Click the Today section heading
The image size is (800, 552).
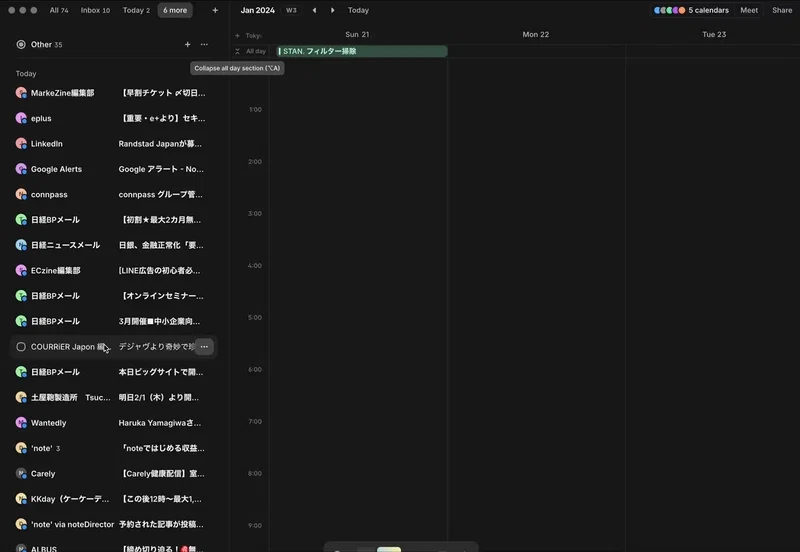(x=26, y=74)
